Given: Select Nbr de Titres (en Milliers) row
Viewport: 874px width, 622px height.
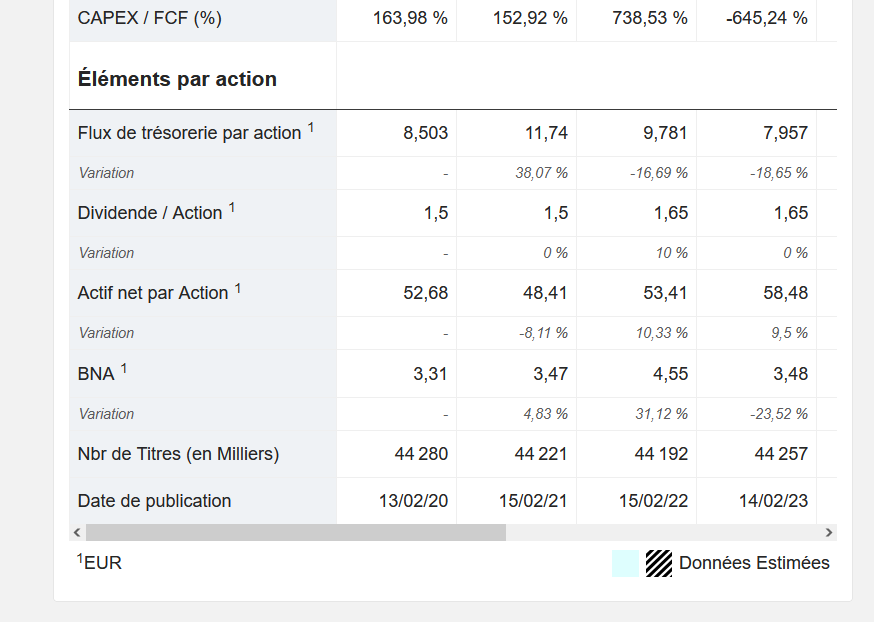Looking at the screenshot, I should pos(178,454).
